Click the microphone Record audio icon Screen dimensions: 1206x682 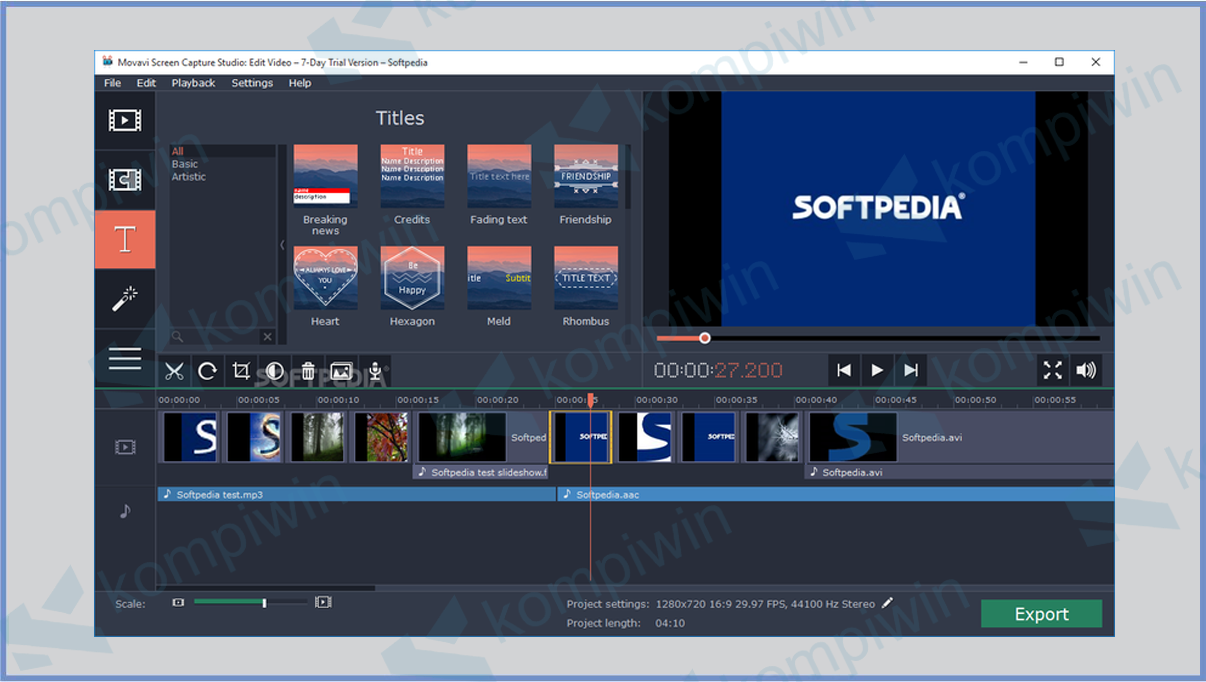coord(375,371)
